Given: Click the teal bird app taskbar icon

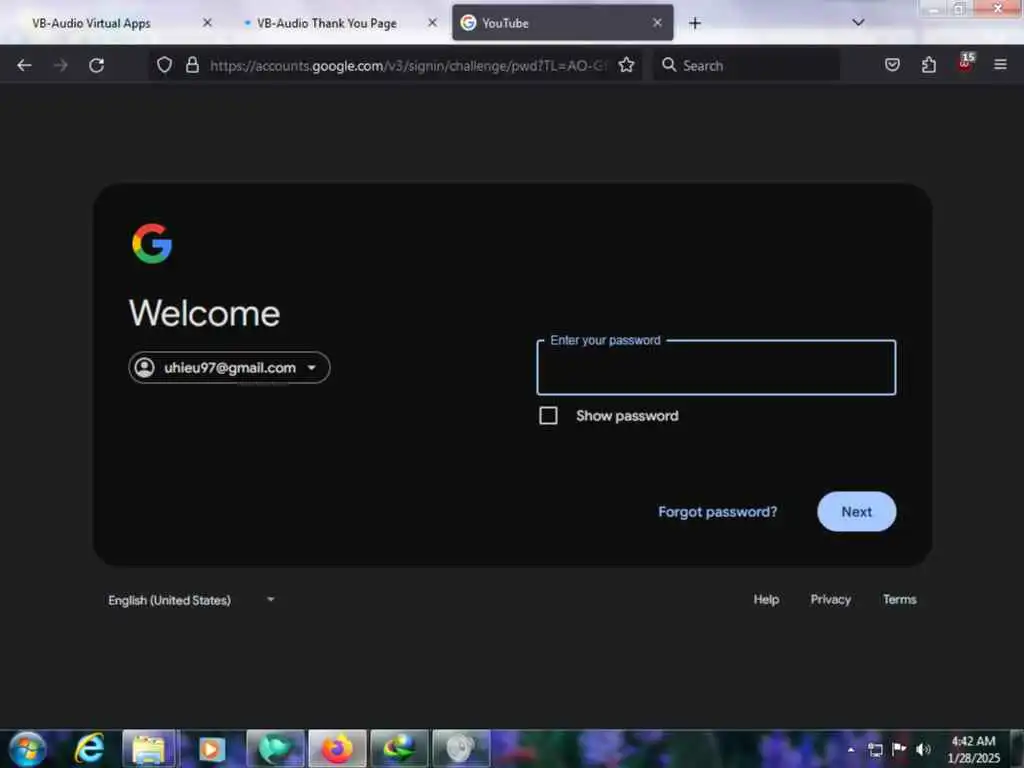Looking at the screenshot, I should click(x=275, y=749).
